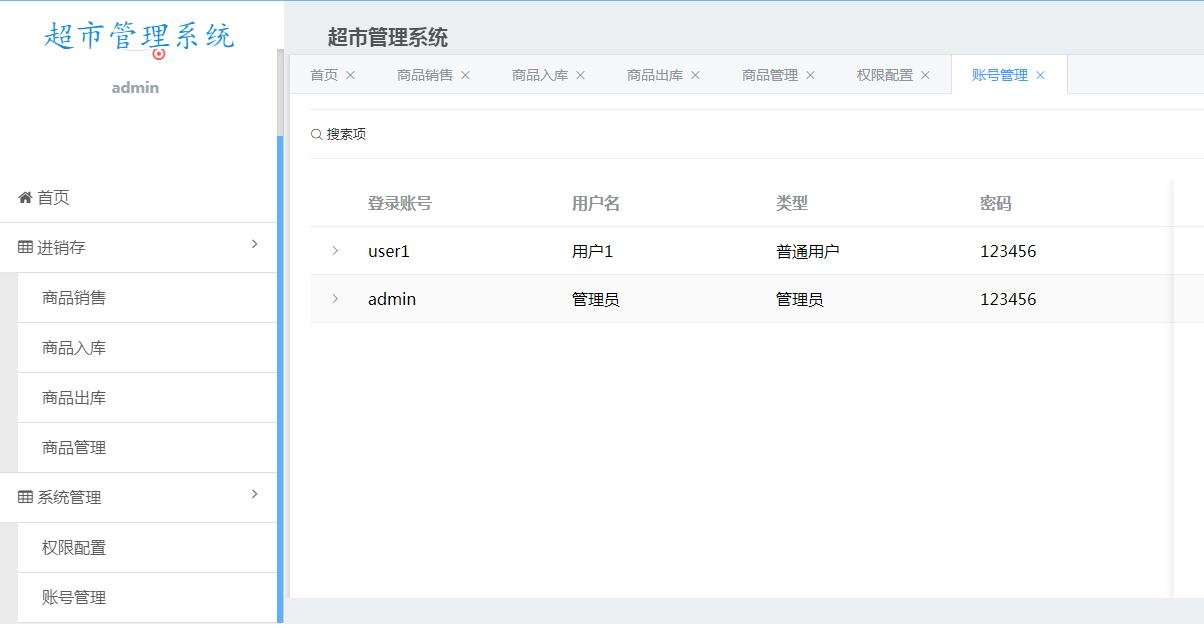Viewport: 1204px width, 628px height.
Task: Close the 权限配置 tab
Action: 925,75
